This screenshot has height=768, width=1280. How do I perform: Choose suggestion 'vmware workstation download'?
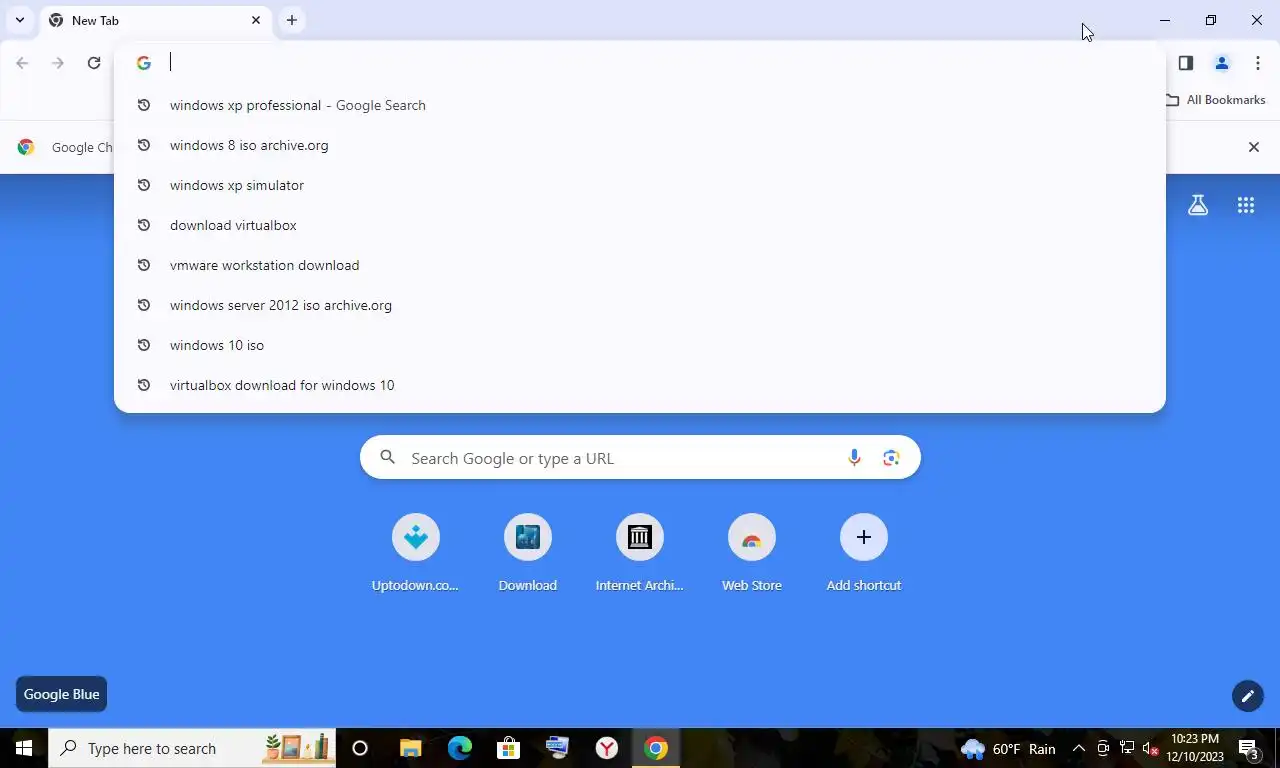pyautogui.click(x=640, y=265)
